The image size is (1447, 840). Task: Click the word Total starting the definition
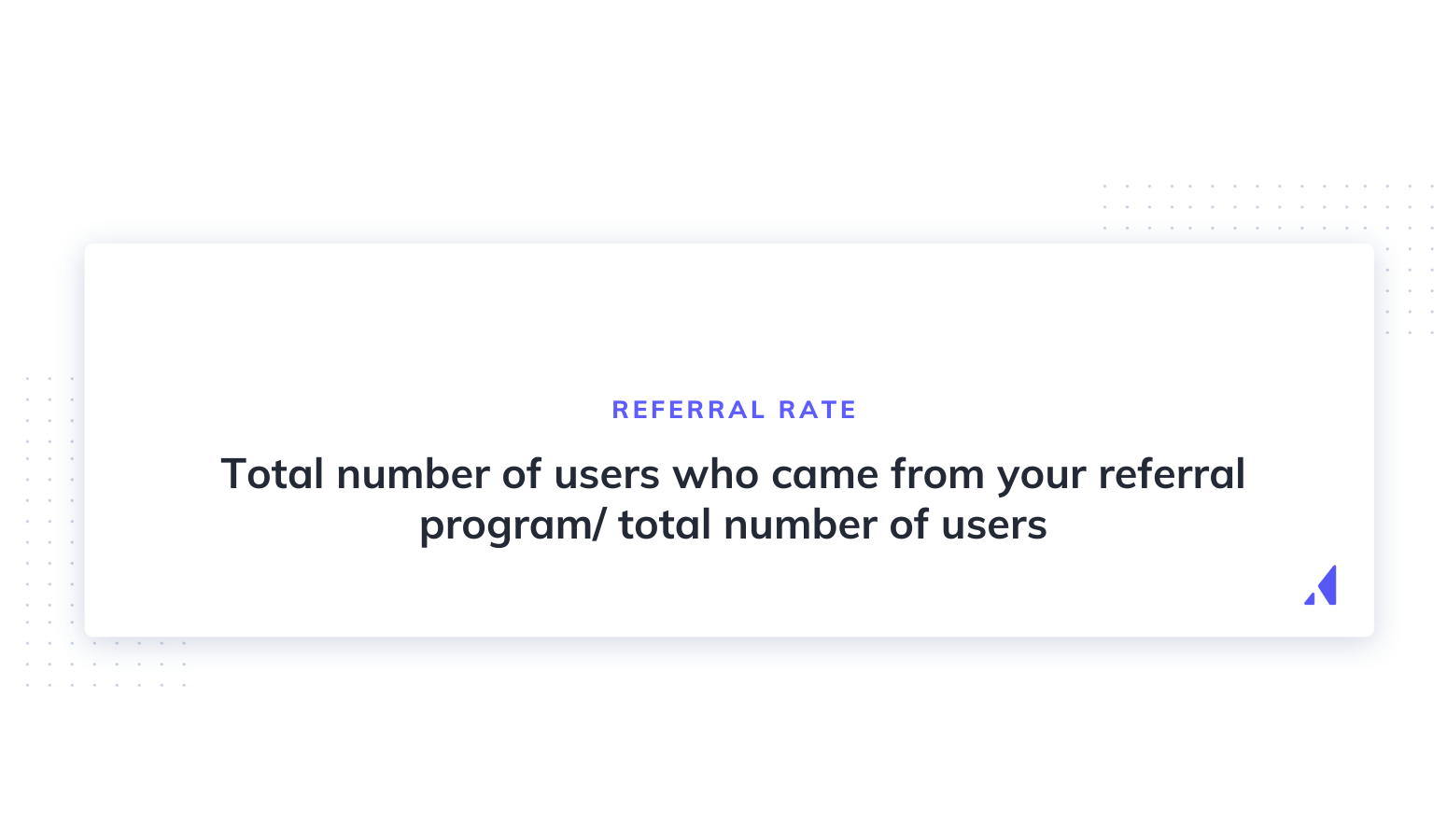click(x=272, y=474)
